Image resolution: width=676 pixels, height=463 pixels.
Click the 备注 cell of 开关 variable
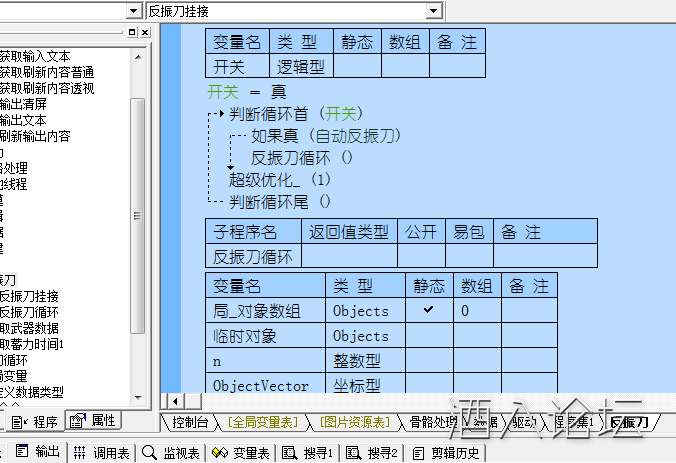coord(457,66)
